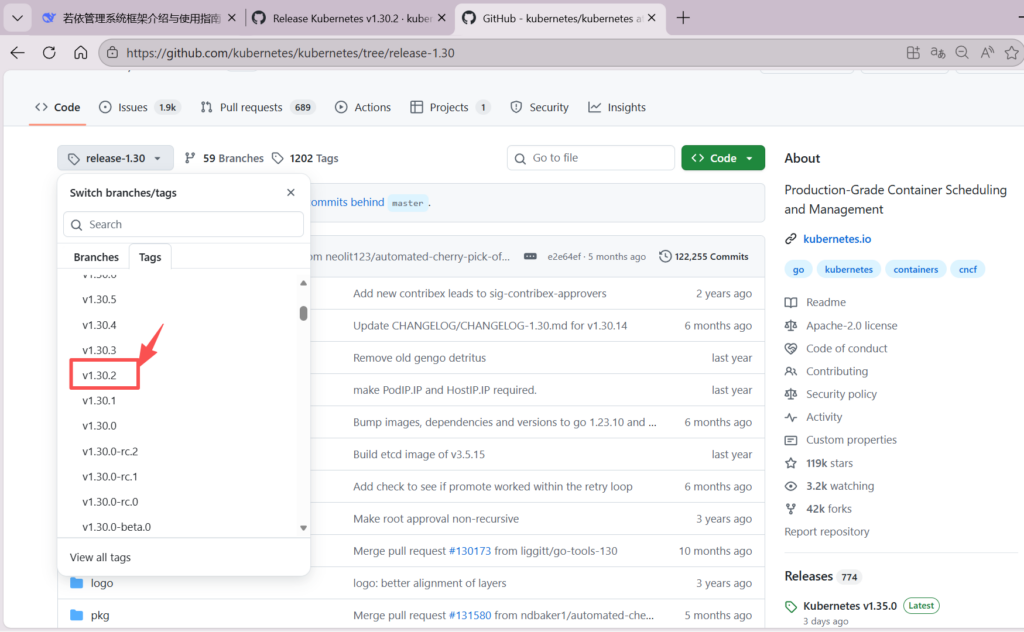Go back using the browser back arrow
The image size is (1024, 632).
coord(17,53)
